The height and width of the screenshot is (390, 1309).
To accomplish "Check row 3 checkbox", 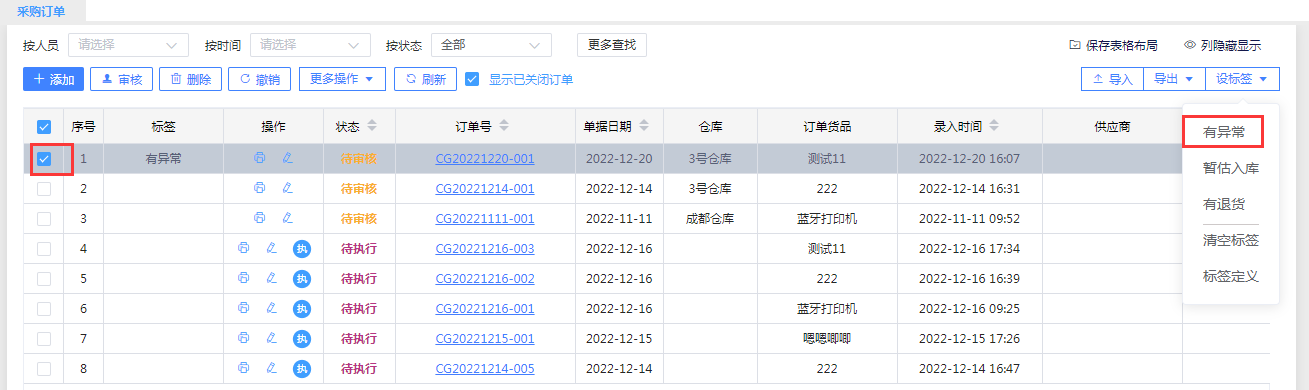I will coord(44,218).
